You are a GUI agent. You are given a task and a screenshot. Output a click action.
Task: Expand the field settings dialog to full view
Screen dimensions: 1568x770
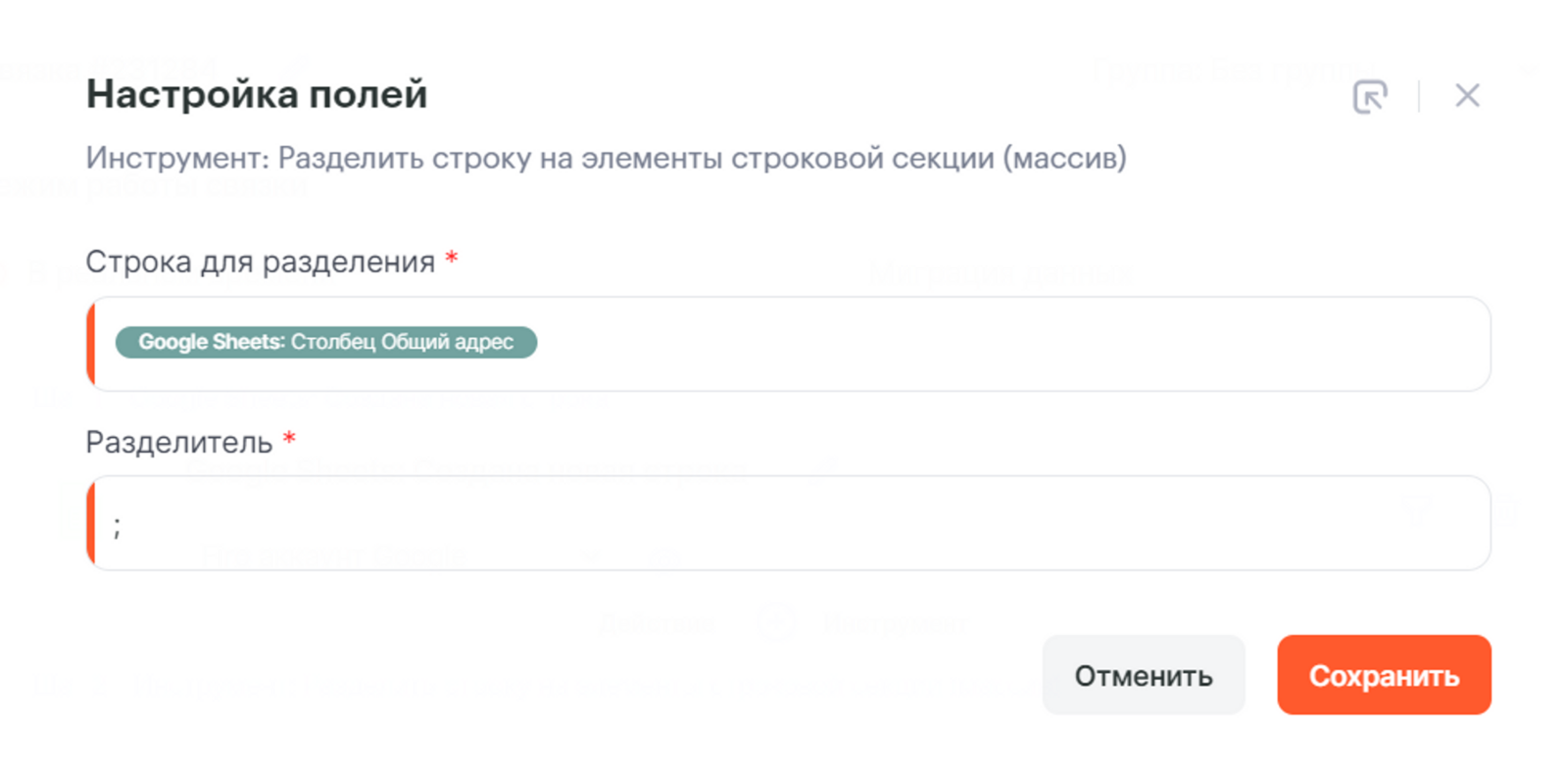coord(1369,96)
